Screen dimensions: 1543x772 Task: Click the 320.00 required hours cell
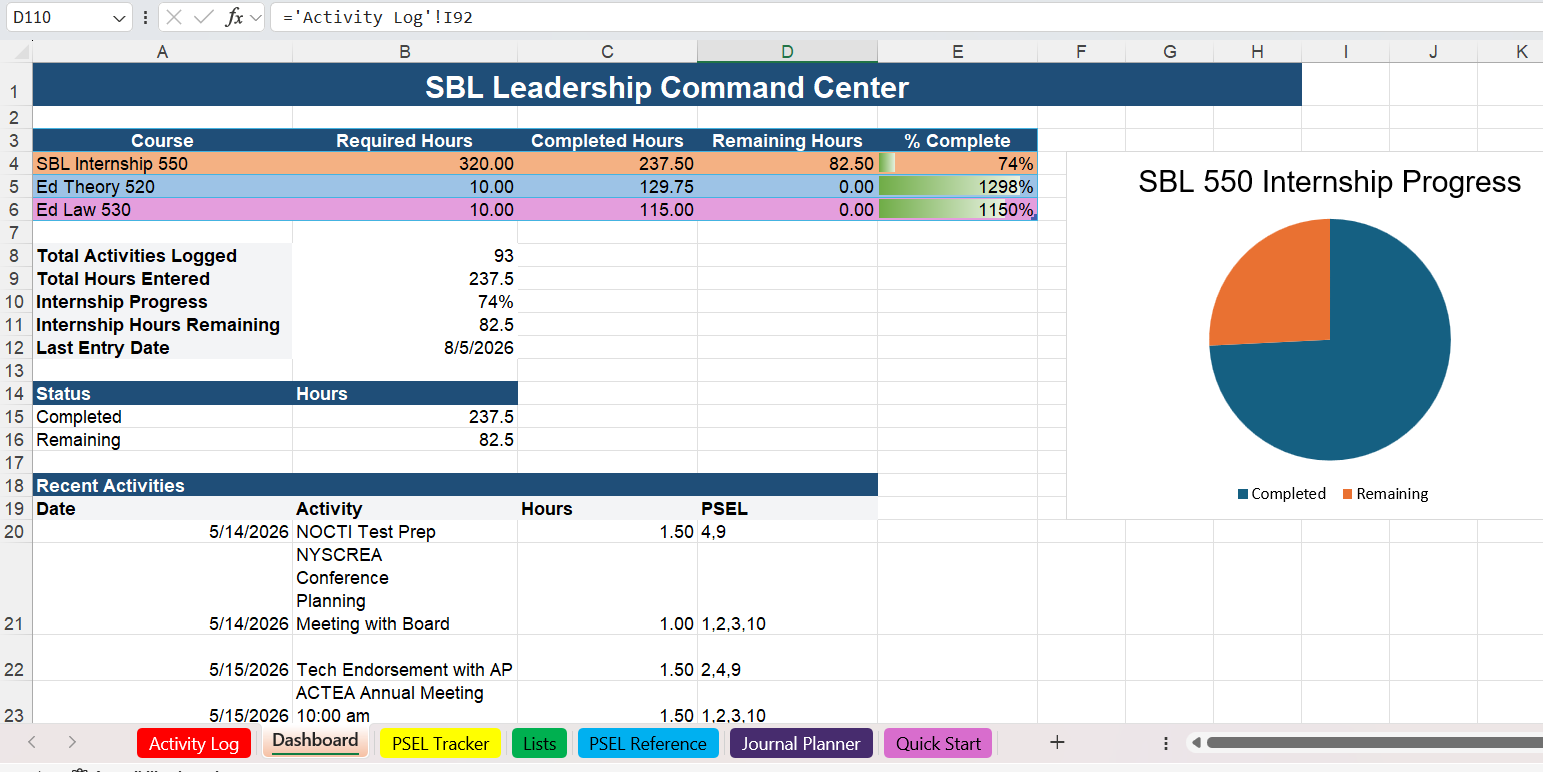(x=405, y=163)
